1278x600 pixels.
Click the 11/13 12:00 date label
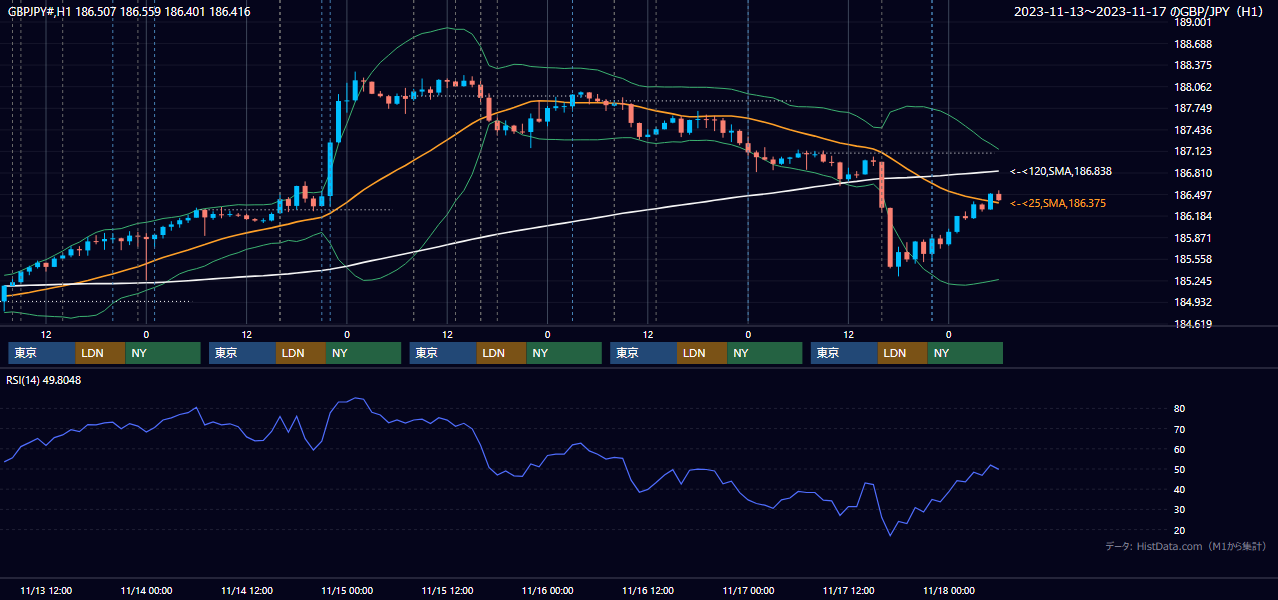[46, 590]
